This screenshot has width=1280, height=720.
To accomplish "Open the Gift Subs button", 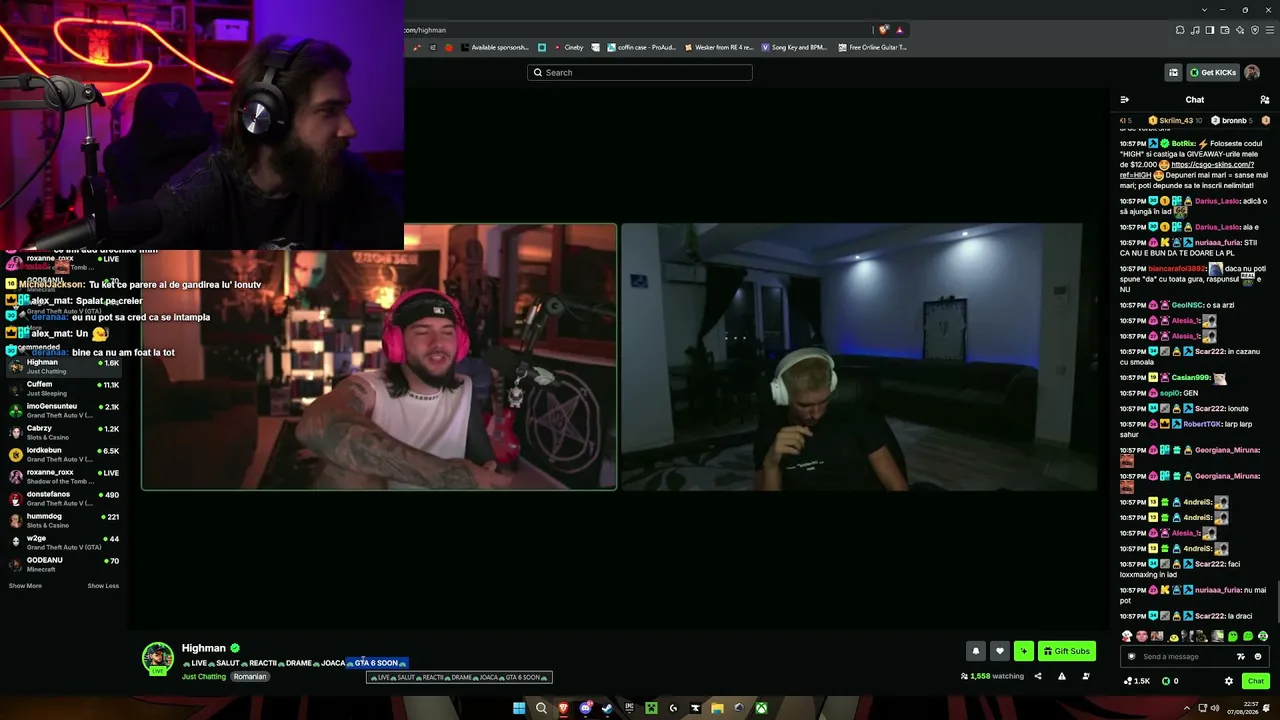I will pos(1066,651).
